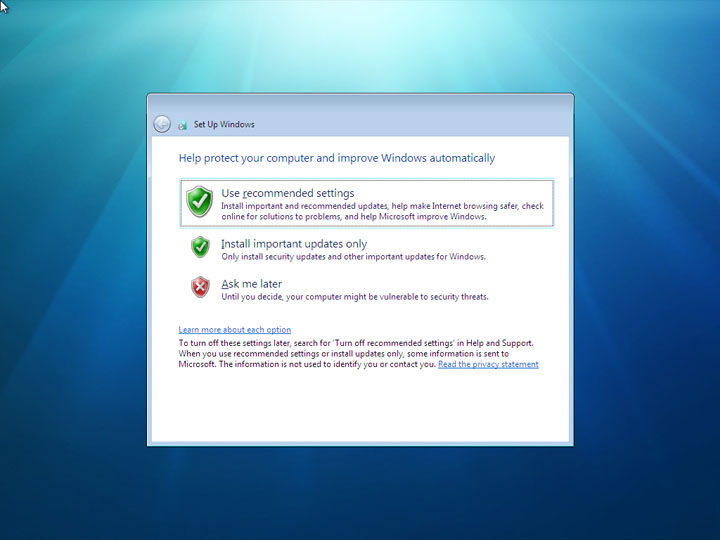Click the Help protect your computer heading
This screenshot has width=720, height=540.
[337, 158]
